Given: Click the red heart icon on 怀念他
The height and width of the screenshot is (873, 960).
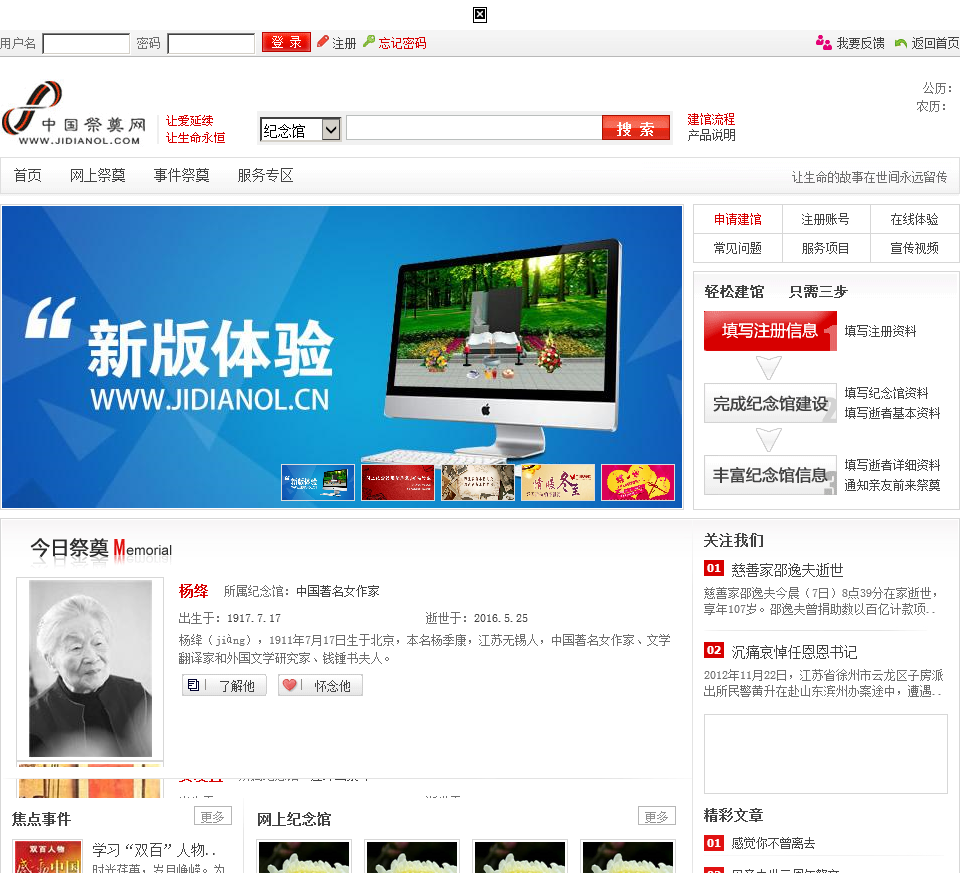Looking at the screenshot, I should [x=290, y=685].
